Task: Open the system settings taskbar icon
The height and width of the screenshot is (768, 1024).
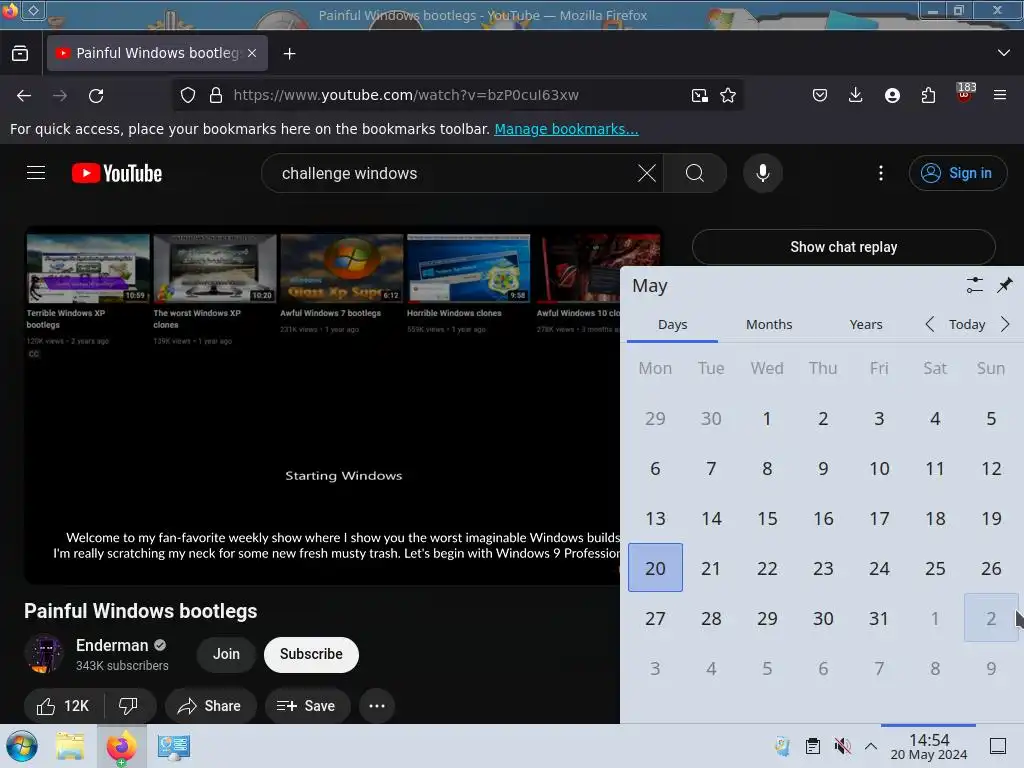Action: tap(173, 746)
